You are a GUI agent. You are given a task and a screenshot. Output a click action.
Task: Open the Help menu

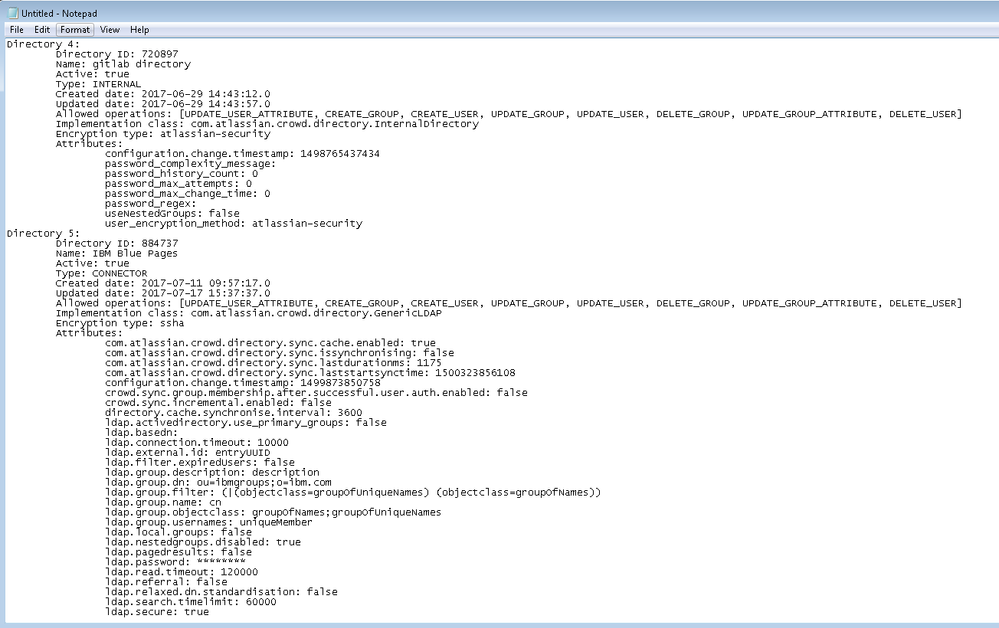click(140, 30)
